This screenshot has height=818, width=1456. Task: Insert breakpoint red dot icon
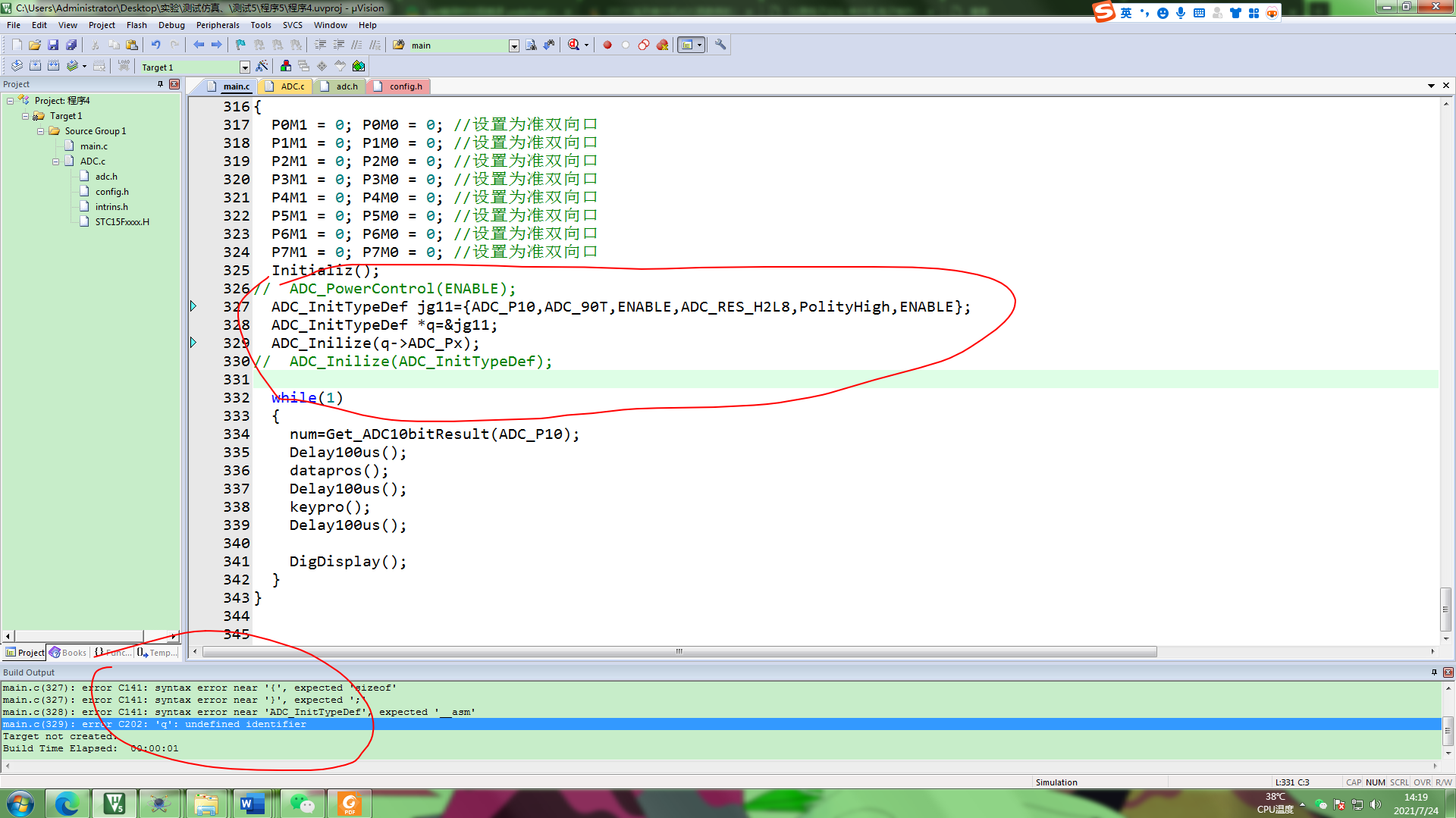(x=607, y=45)
